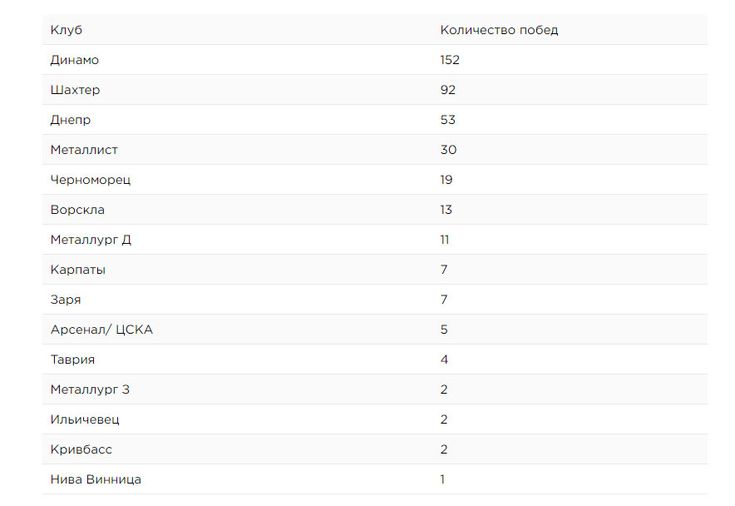
Task: Select the Арсенал/ ЦСКА club cell
Action: tap(102, 330)
